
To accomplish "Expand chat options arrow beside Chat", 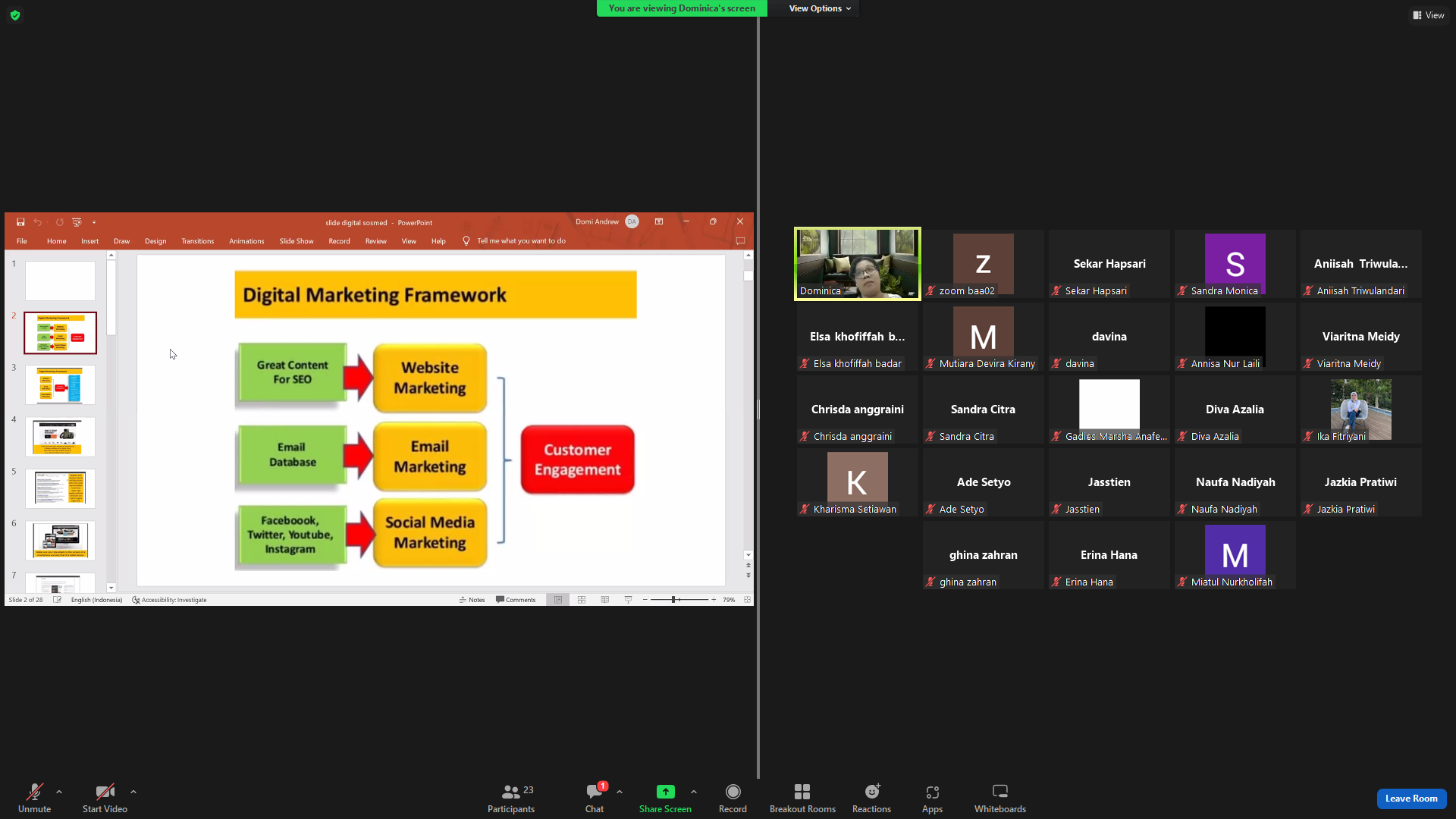I will 620,792.
